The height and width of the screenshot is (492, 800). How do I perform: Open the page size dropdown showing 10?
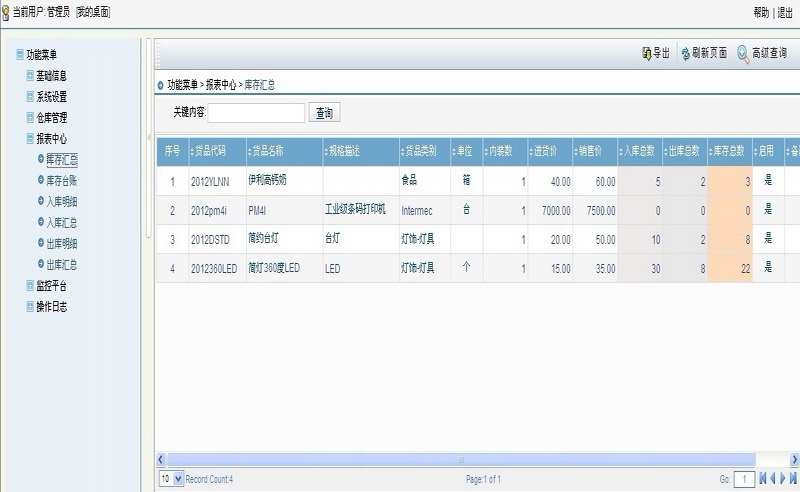(x=171, y=480)
